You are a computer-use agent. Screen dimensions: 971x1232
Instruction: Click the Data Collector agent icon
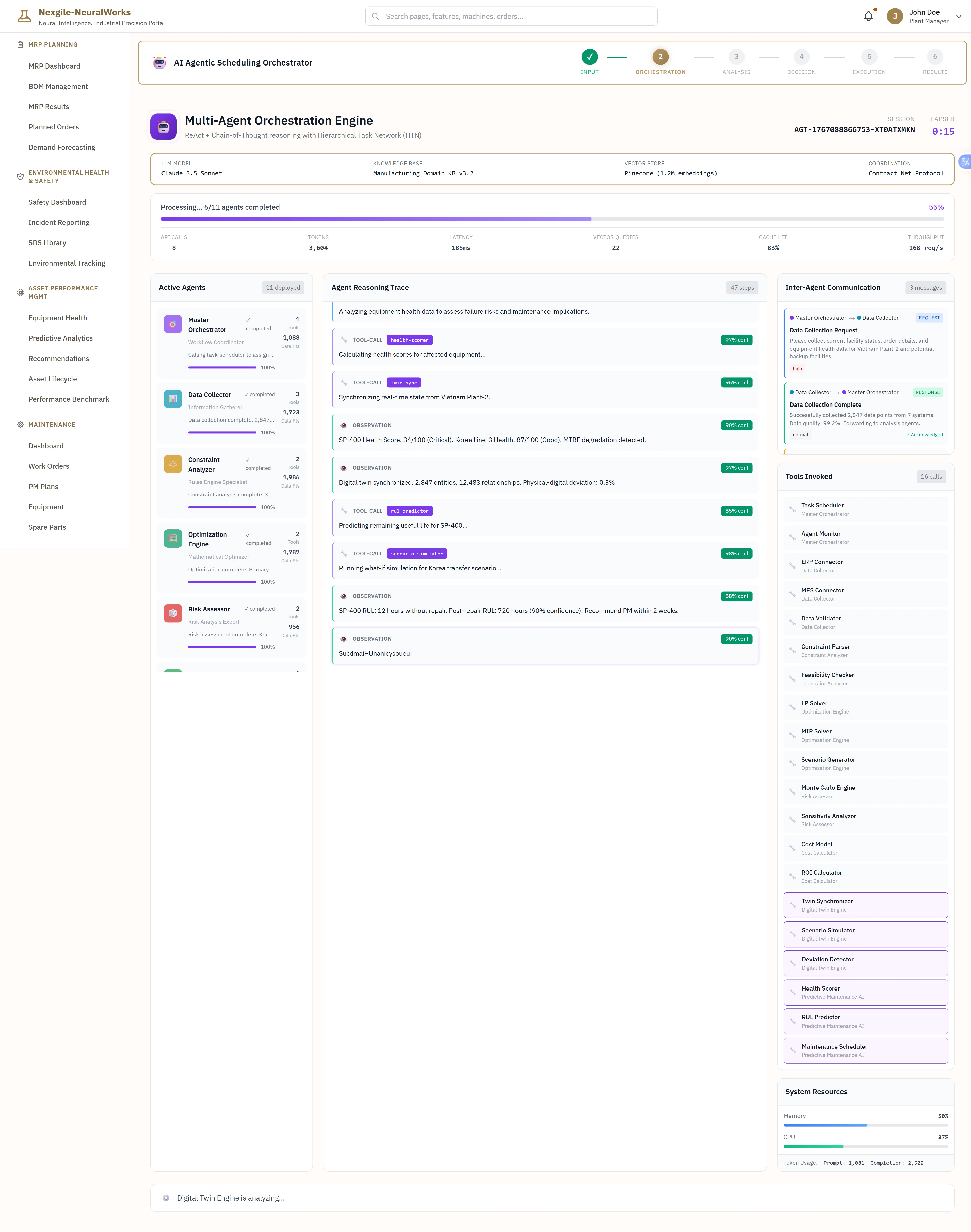(173, 399)
